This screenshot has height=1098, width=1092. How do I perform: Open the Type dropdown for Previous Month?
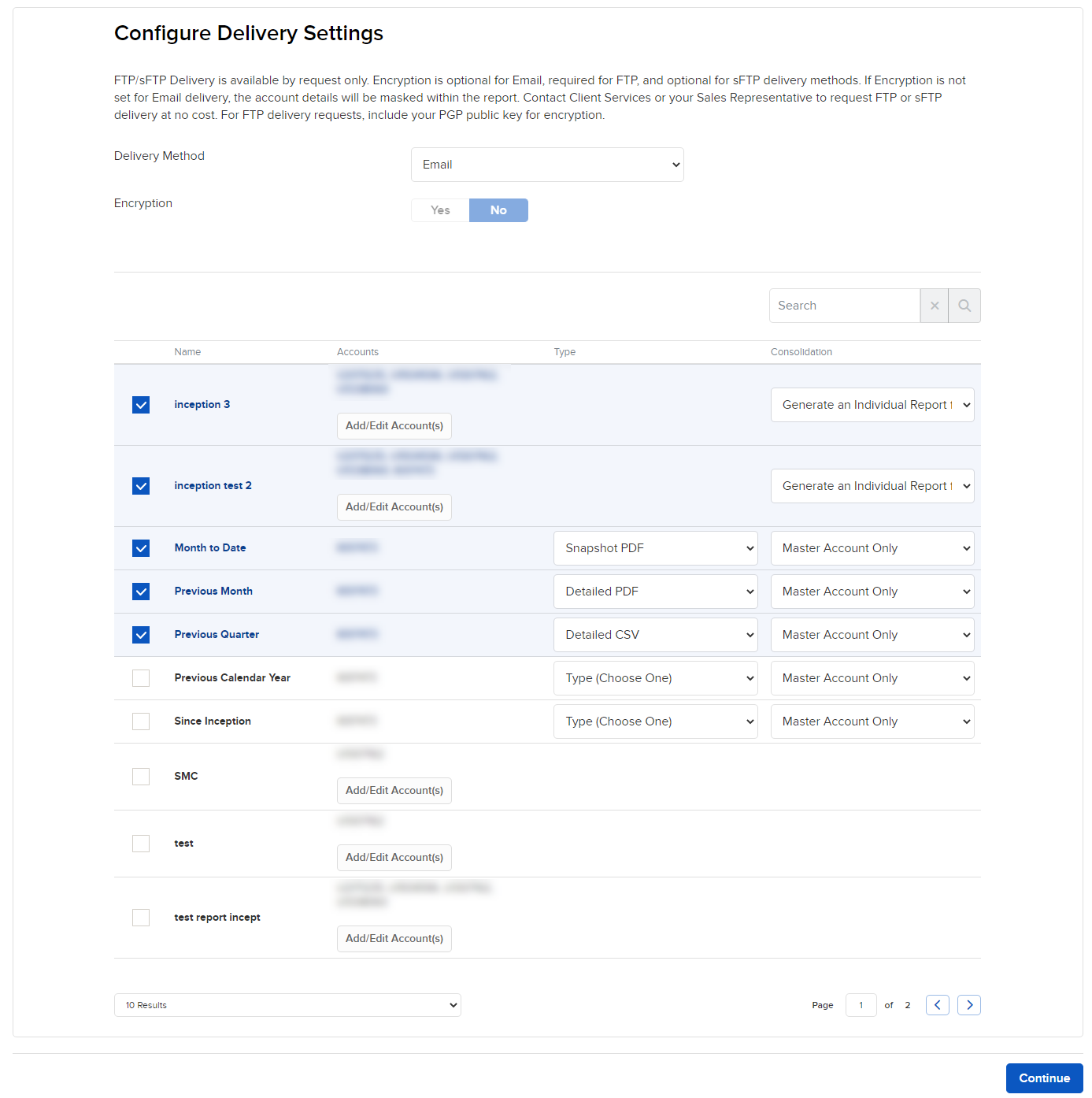click(655, 592)
